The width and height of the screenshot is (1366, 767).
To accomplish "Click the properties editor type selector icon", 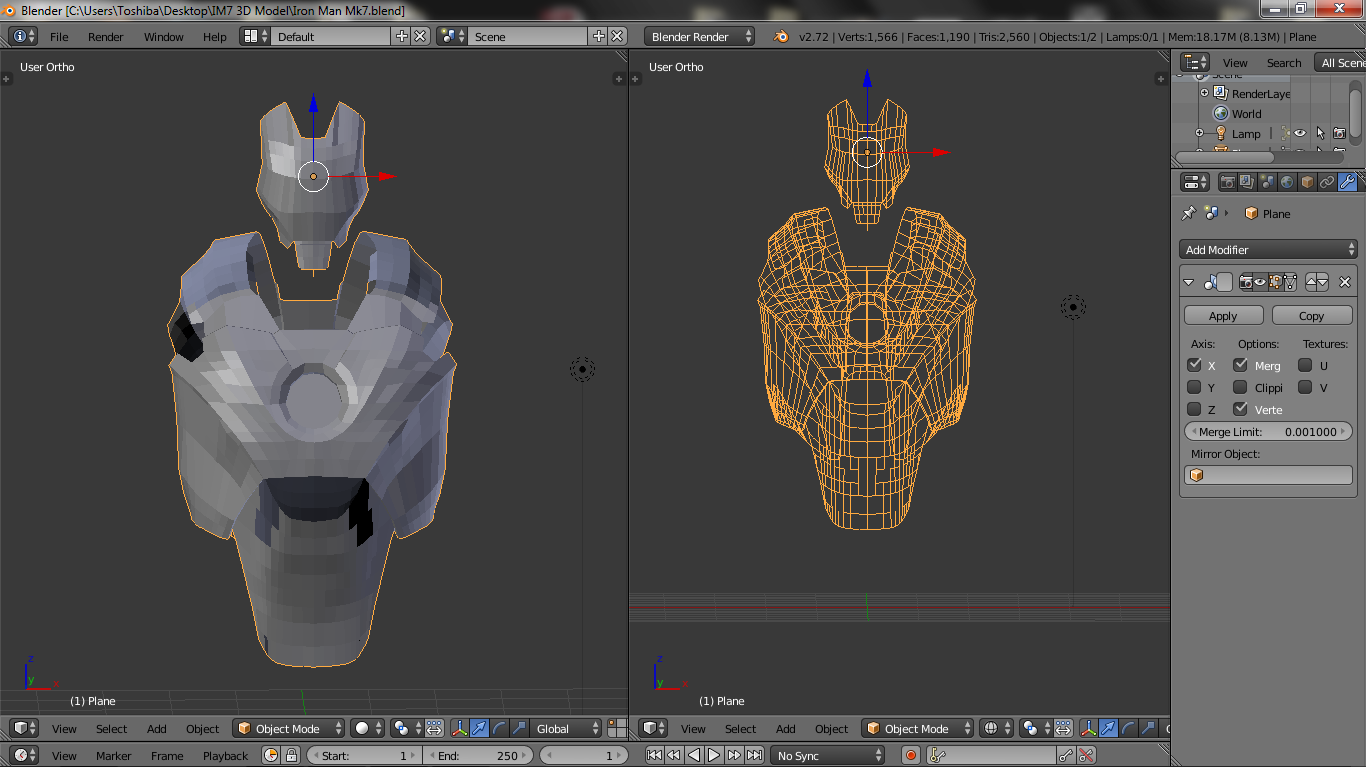I will coord(1195,182).
